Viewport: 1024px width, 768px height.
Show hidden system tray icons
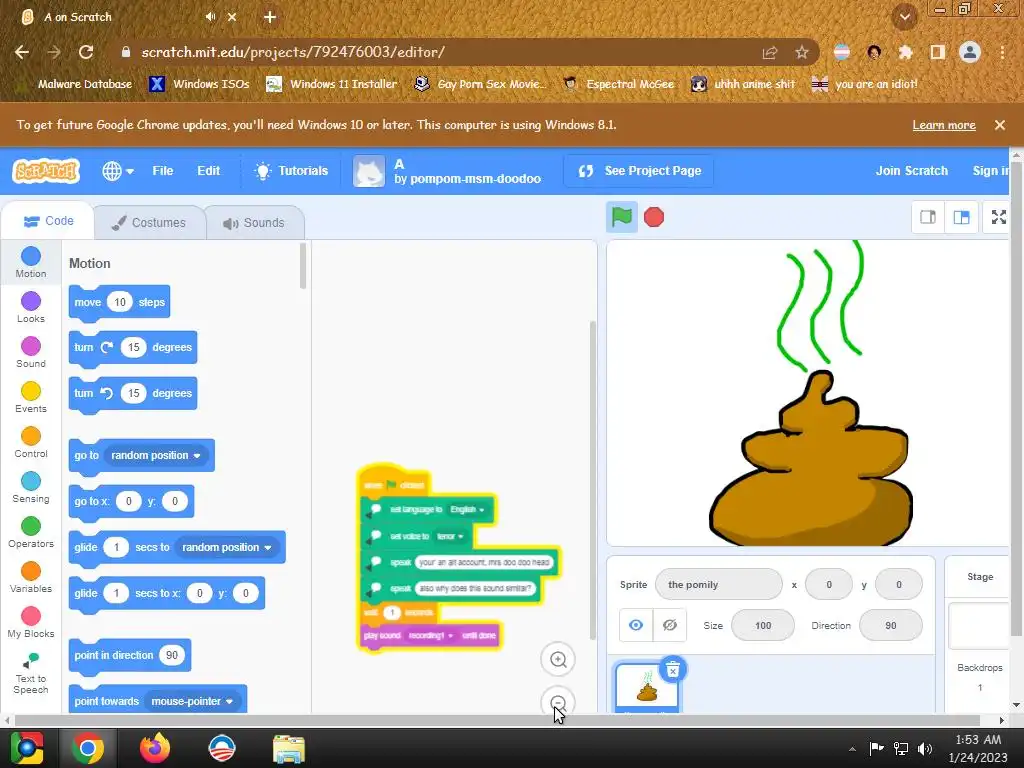(x=852, y=749)
